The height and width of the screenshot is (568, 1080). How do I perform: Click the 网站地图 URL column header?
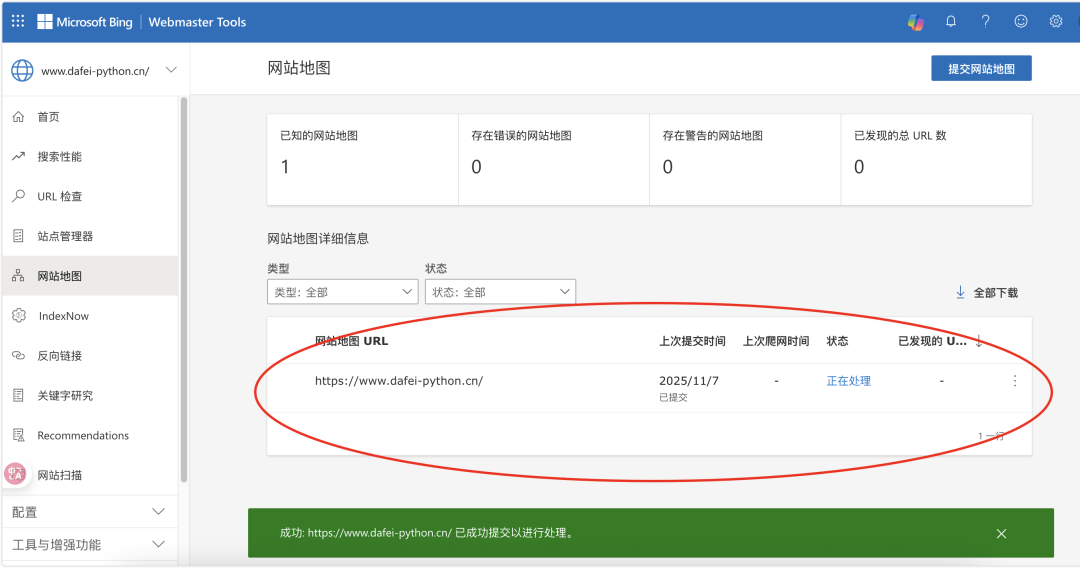click(x=351, y=341)
